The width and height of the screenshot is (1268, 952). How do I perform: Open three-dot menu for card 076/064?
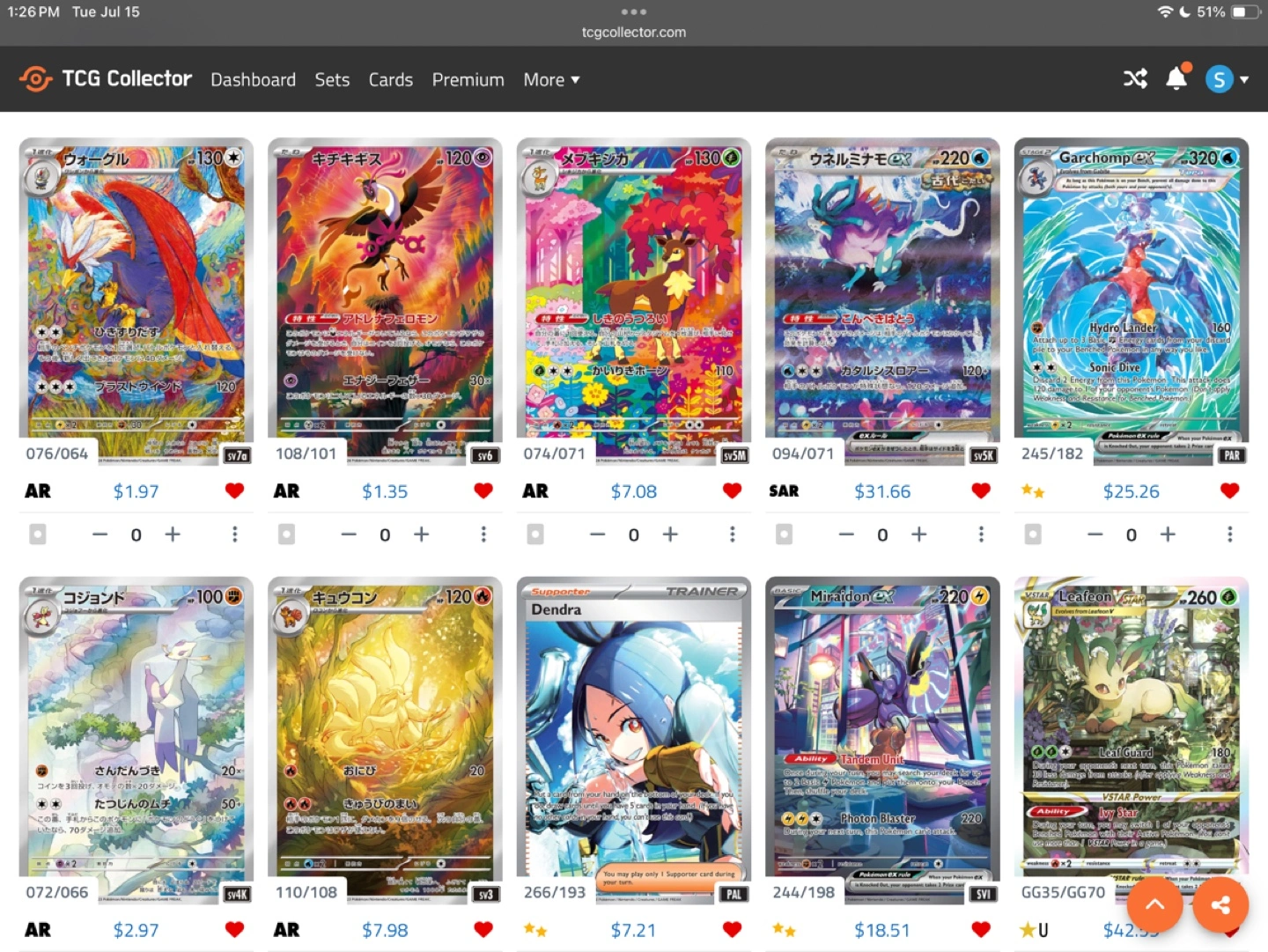(234, 535)
